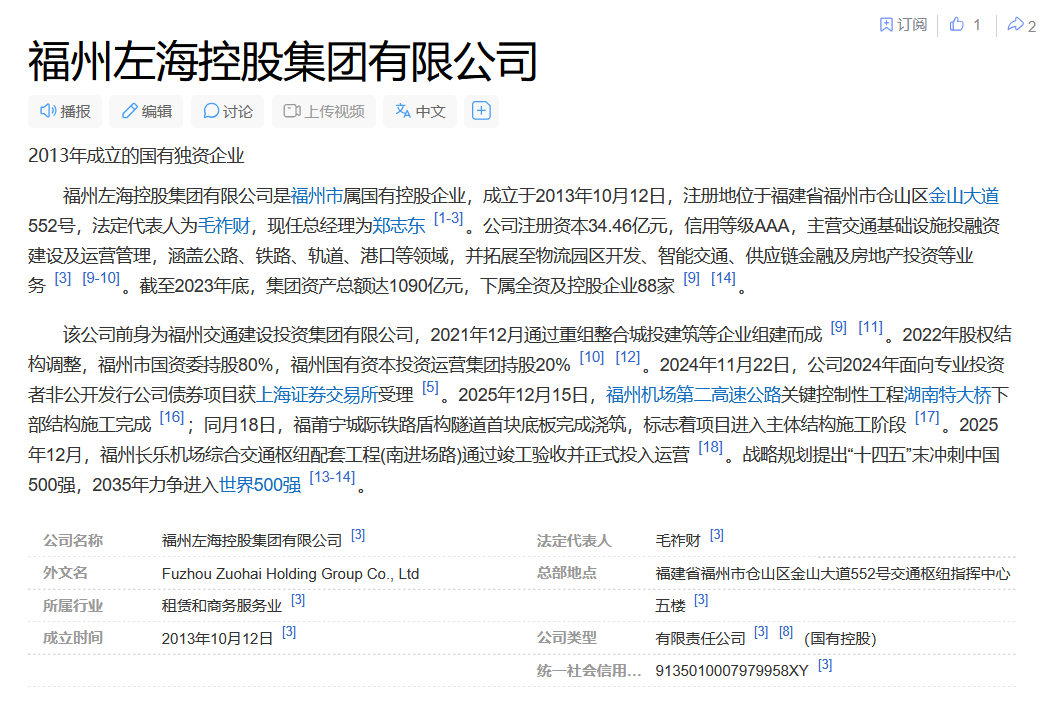Click the thumbs-up like icon

(958, 25)
